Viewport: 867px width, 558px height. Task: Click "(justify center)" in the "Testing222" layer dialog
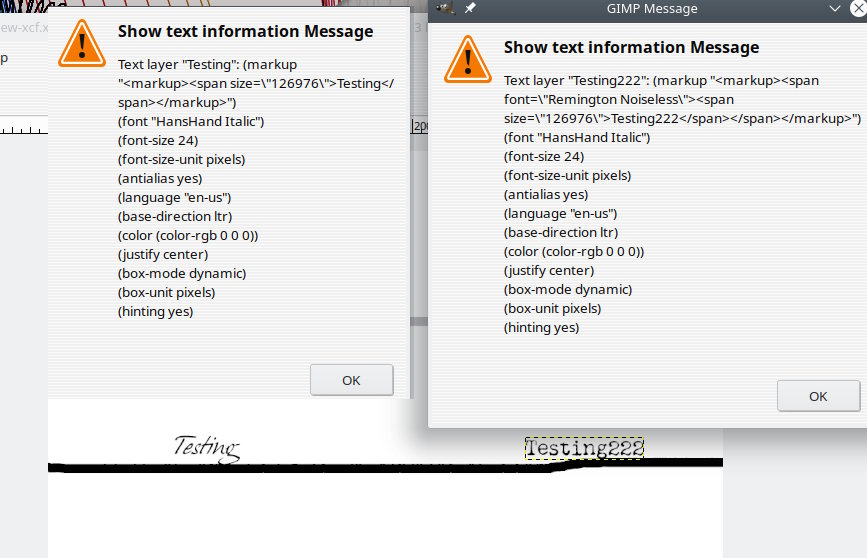[549, 270]
